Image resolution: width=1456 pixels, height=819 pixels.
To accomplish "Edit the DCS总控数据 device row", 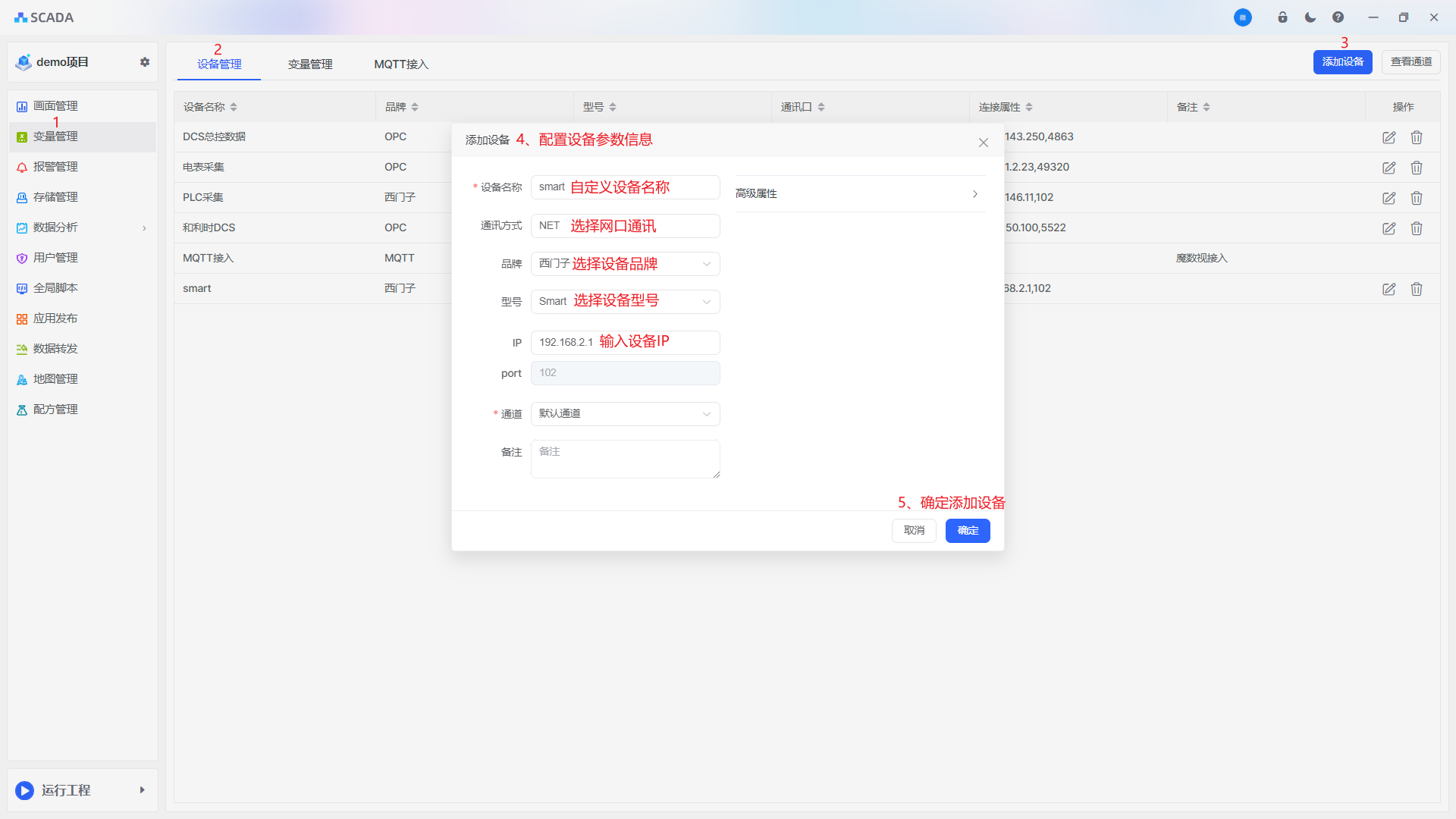I will 1389,137.
